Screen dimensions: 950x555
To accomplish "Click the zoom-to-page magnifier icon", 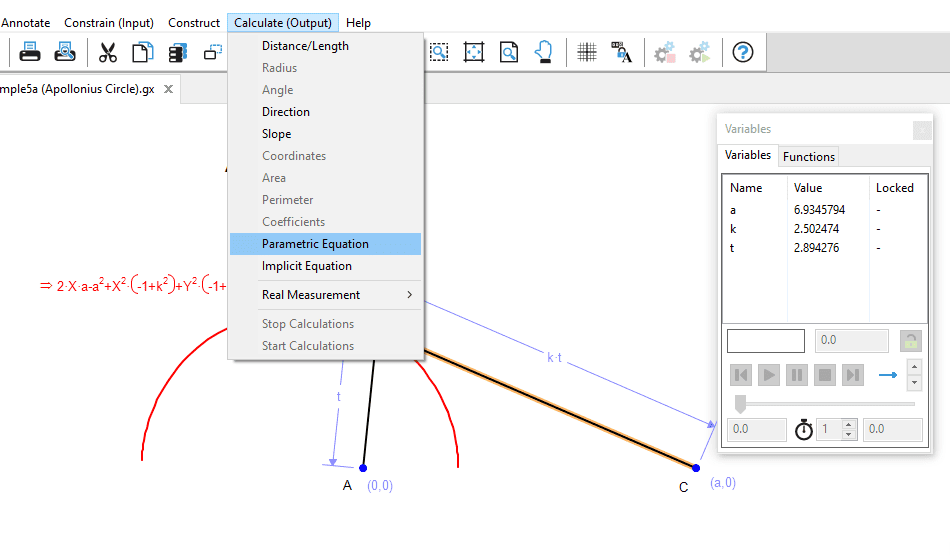I will (509, 53).
